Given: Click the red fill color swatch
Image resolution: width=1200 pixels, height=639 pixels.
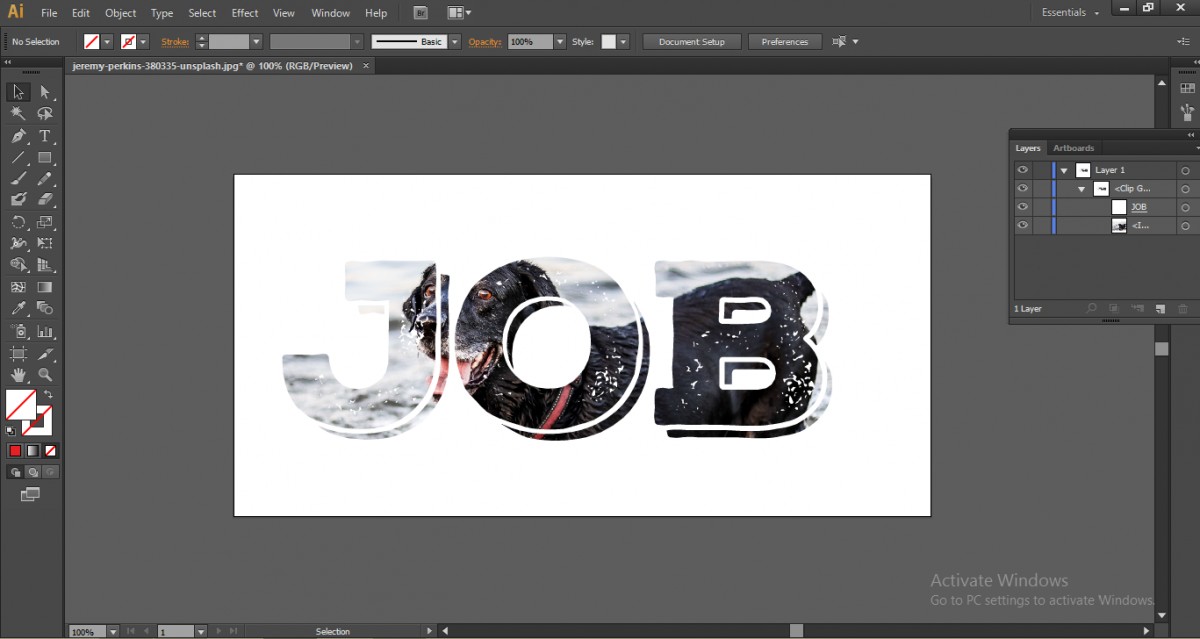Looking at the screenshot, I should 16,450.
